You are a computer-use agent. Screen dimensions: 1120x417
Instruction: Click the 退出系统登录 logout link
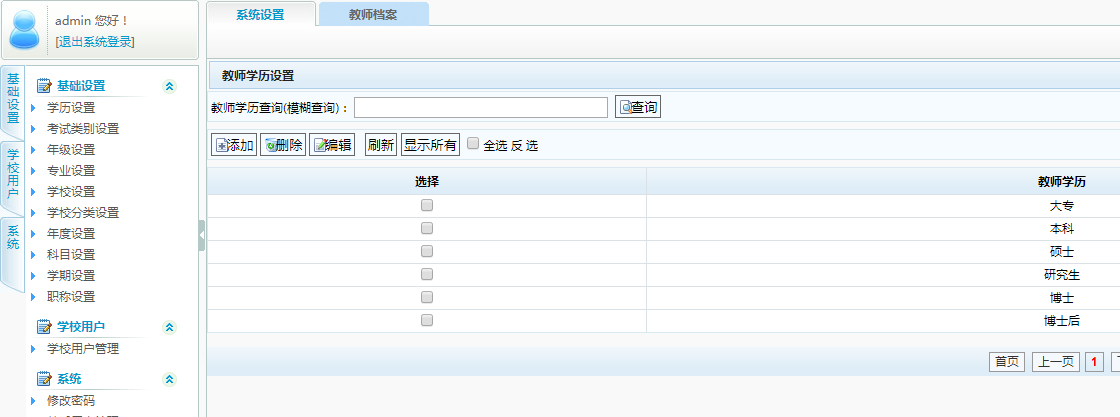click(x=95, y=41)
